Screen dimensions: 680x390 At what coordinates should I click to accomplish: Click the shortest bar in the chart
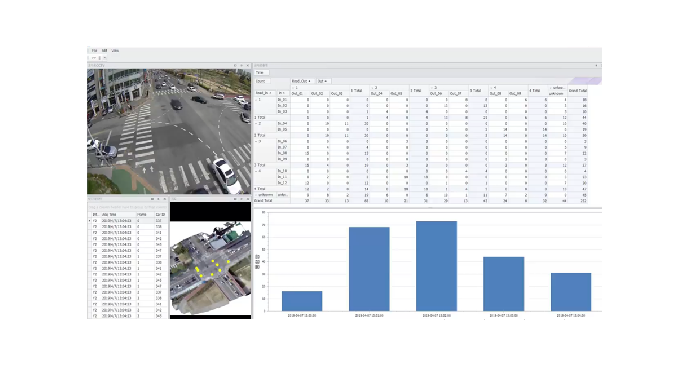coord(302,301)
